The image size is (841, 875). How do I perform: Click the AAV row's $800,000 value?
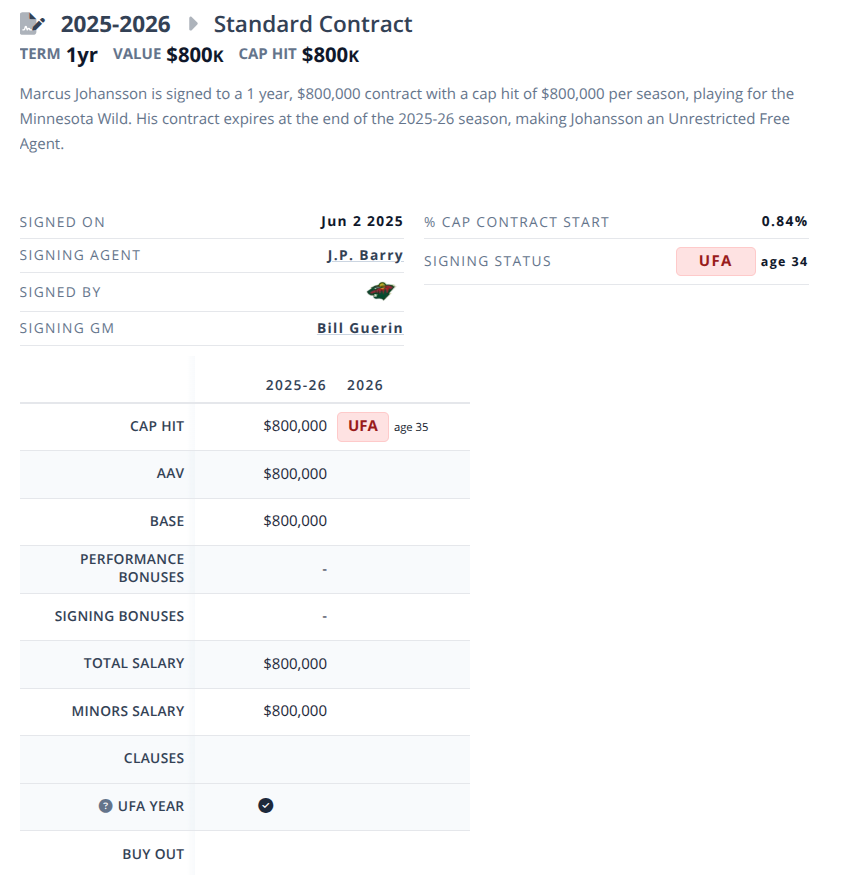point(295,474)
